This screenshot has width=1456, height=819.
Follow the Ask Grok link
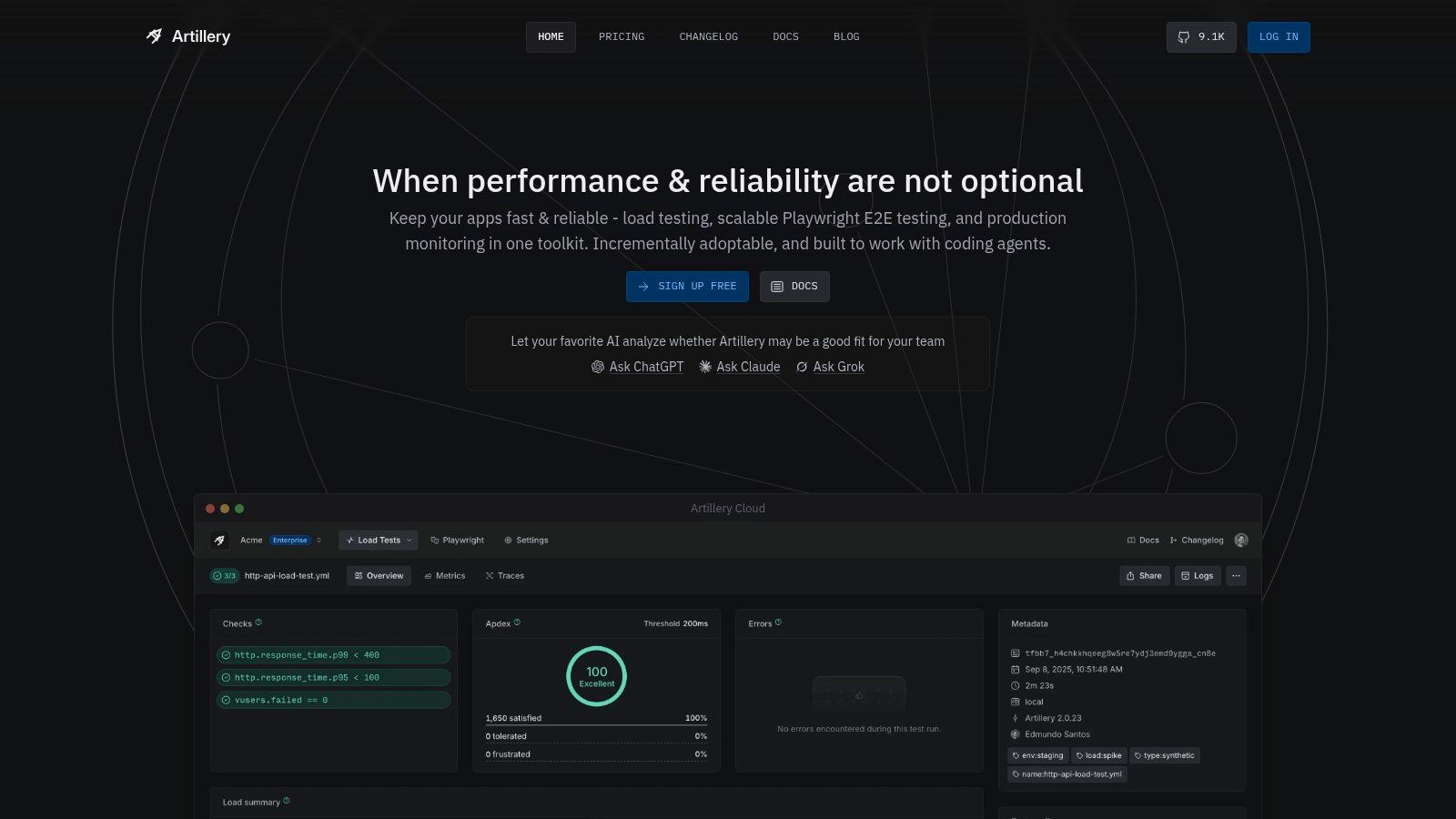830,367
